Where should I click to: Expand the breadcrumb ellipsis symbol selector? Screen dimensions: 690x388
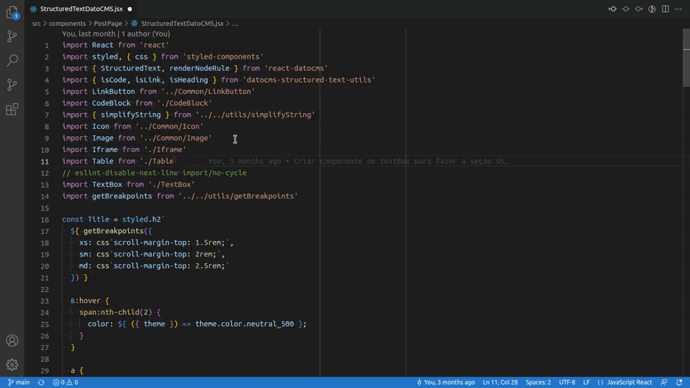tap(235, 23)
